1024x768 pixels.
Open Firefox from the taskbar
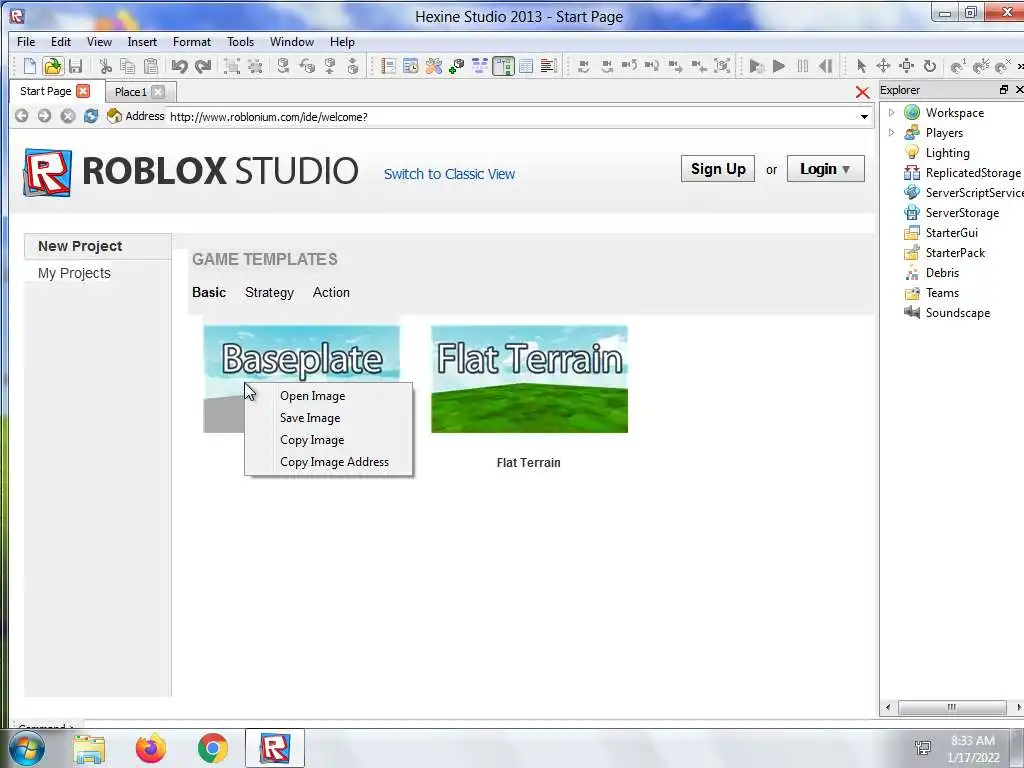point(151,748)
